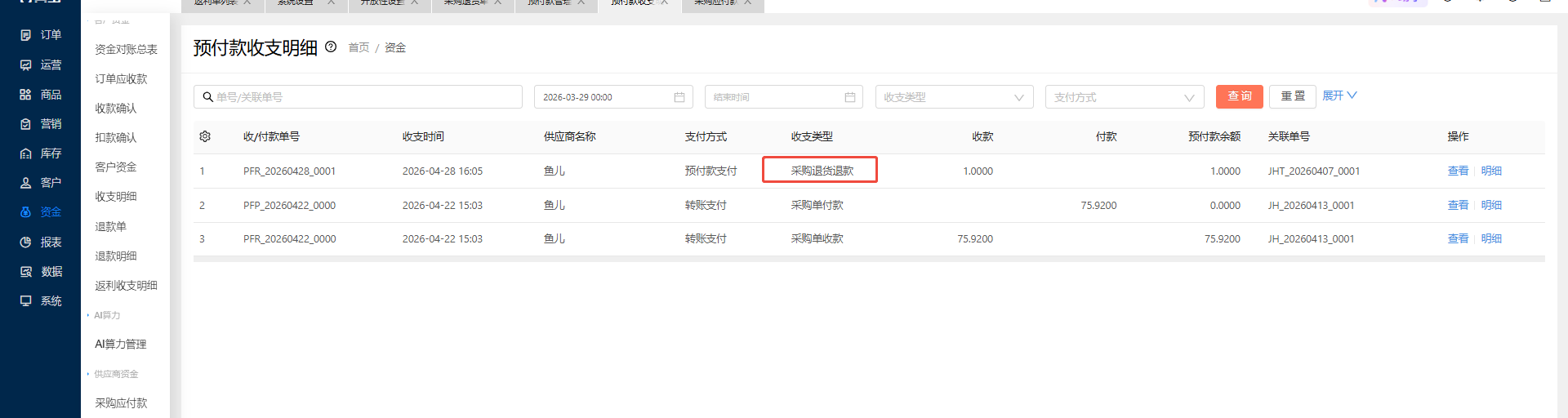Open the 报表 section in the sidebar

click(41, 242)
